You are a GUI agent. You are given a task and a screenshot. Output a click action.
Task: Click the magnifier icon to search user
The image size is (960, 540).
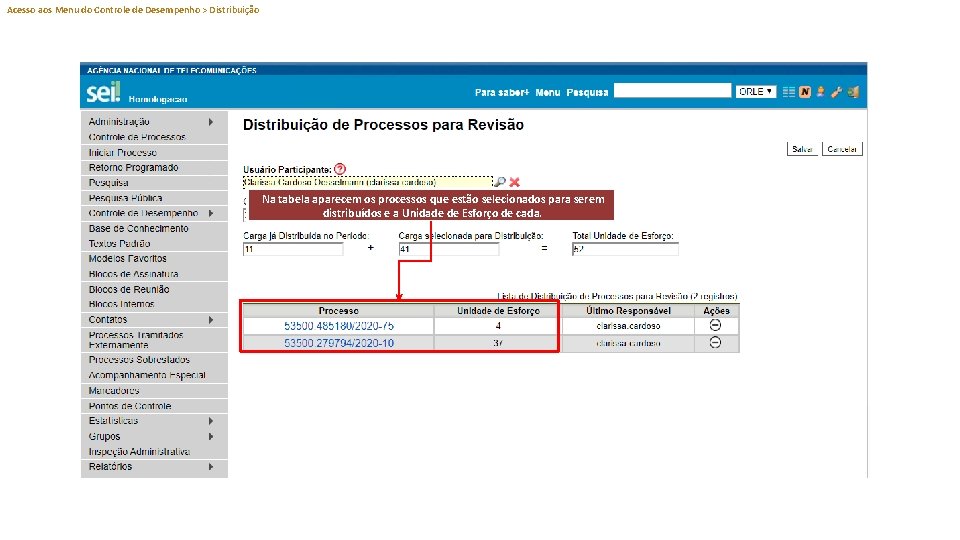[x=500, y=182]
